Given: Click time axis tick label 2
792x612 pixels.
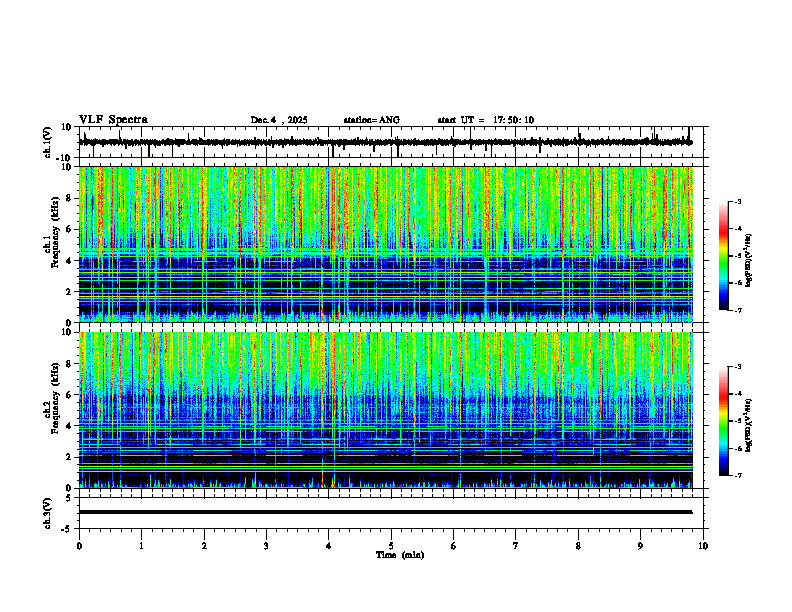Looking at the screenshot, I should click(x=204, y=546).
